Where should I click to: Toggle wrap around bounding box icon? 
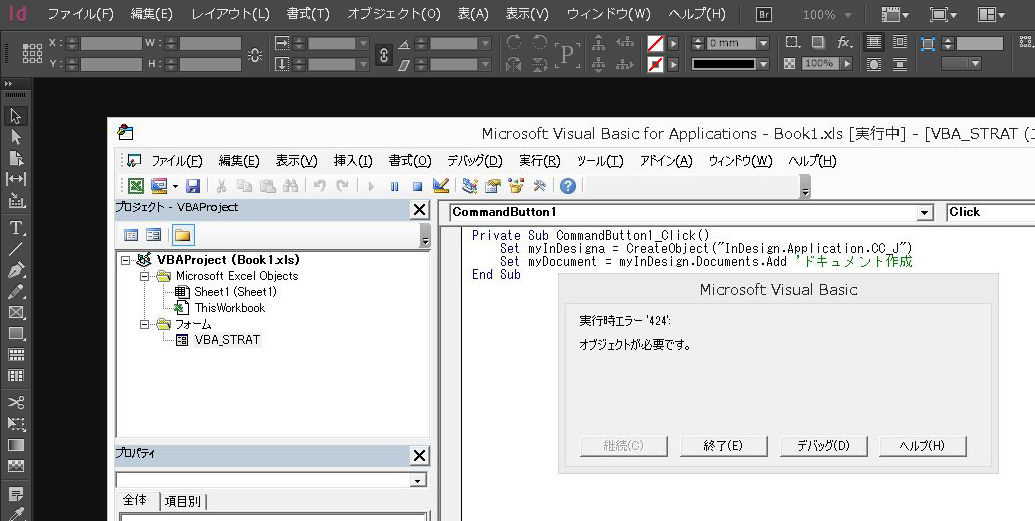click(900, 42)
